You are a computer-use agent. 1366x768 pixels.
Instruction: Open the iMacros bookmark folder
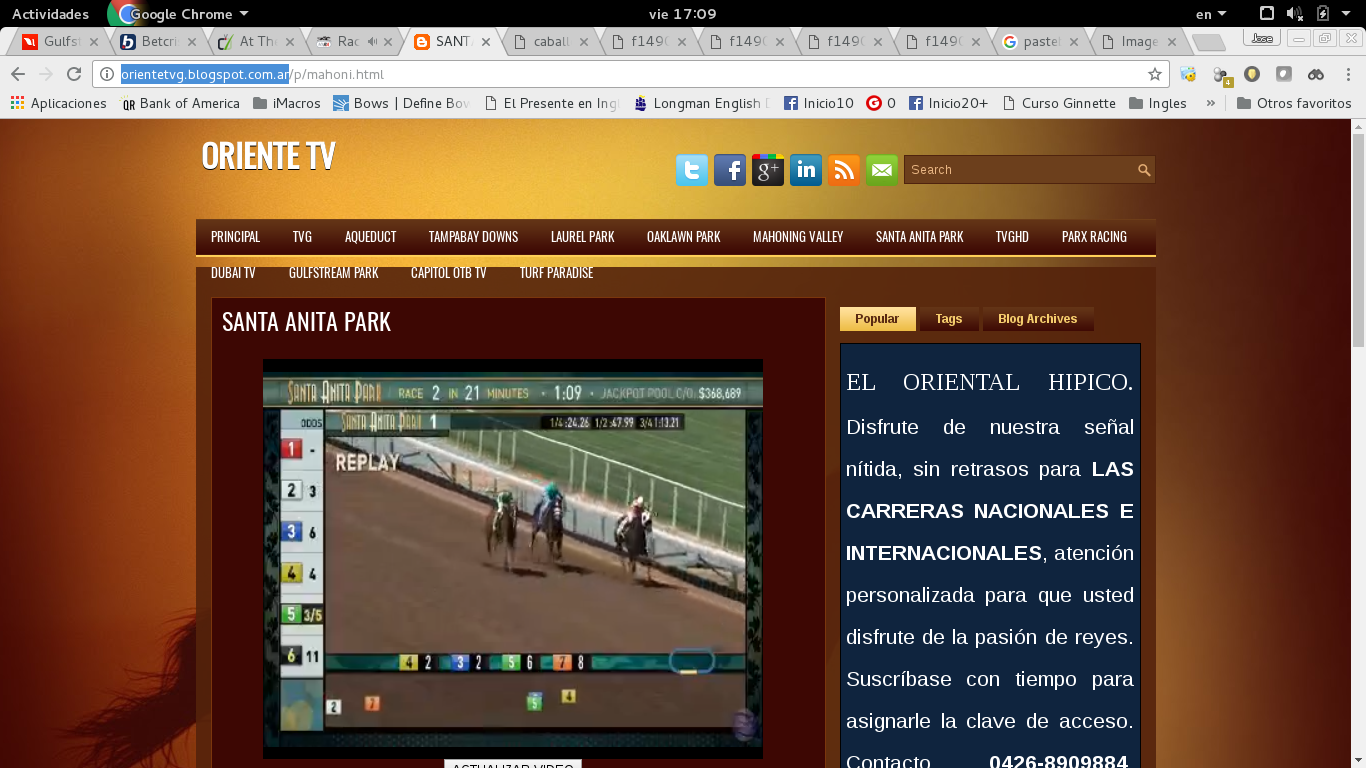click(287, 103)
